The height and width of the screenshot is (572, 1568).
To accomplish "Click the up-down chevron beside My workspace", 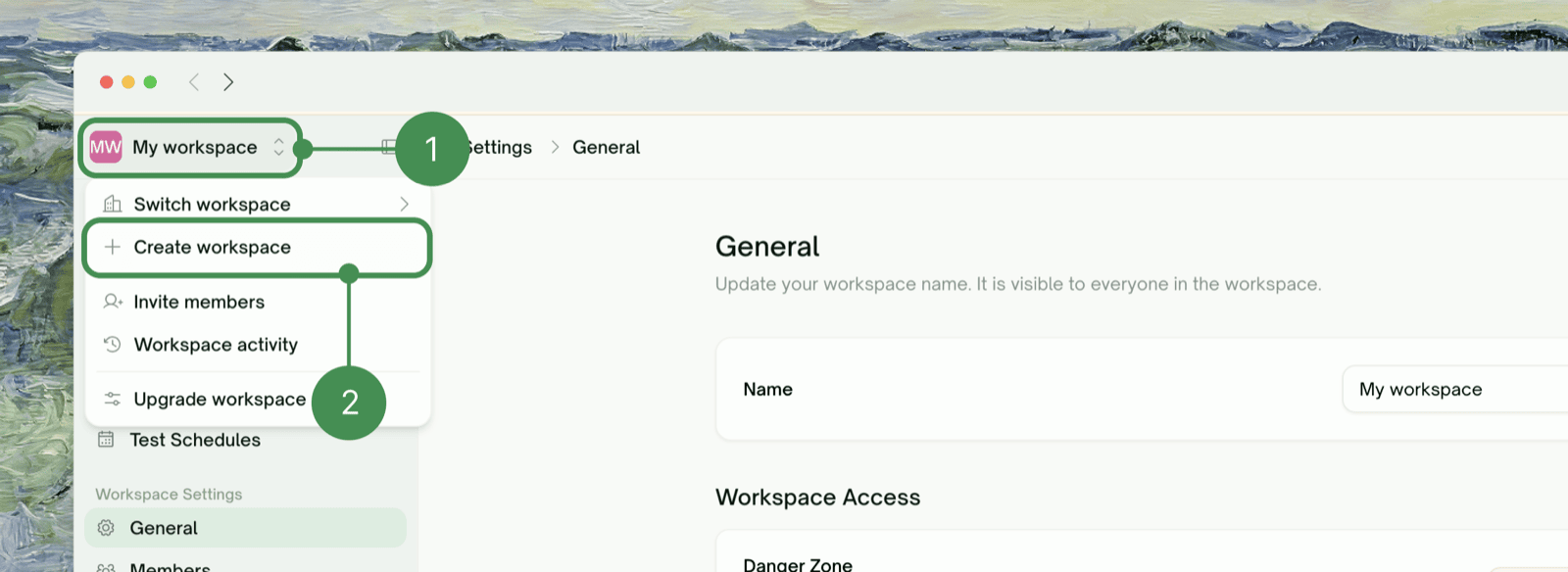I will tap(279, 148).
